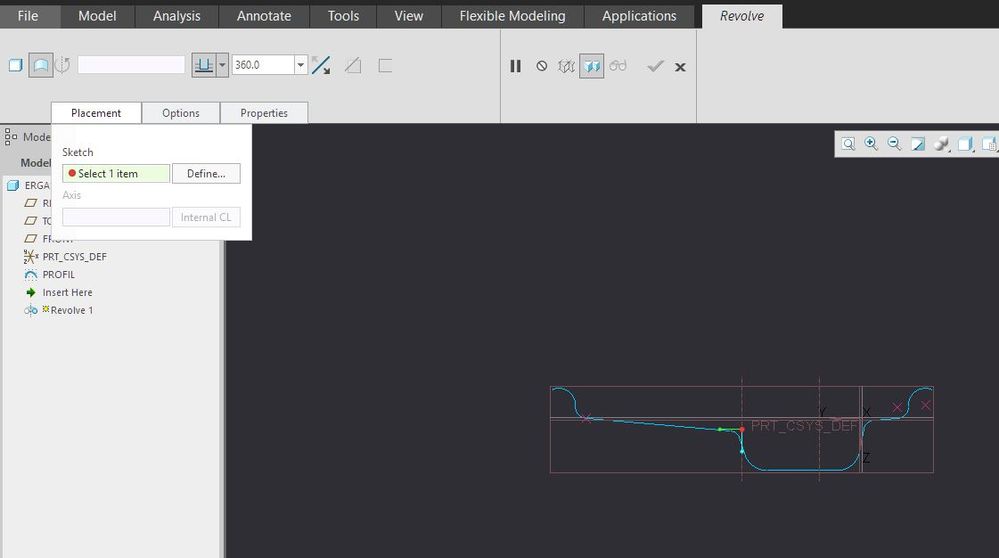The width and height of the screenshot is (999, 558).
Task: Flip the revolve angle direction
Action: pyautogui.click(x=321, y=65)
